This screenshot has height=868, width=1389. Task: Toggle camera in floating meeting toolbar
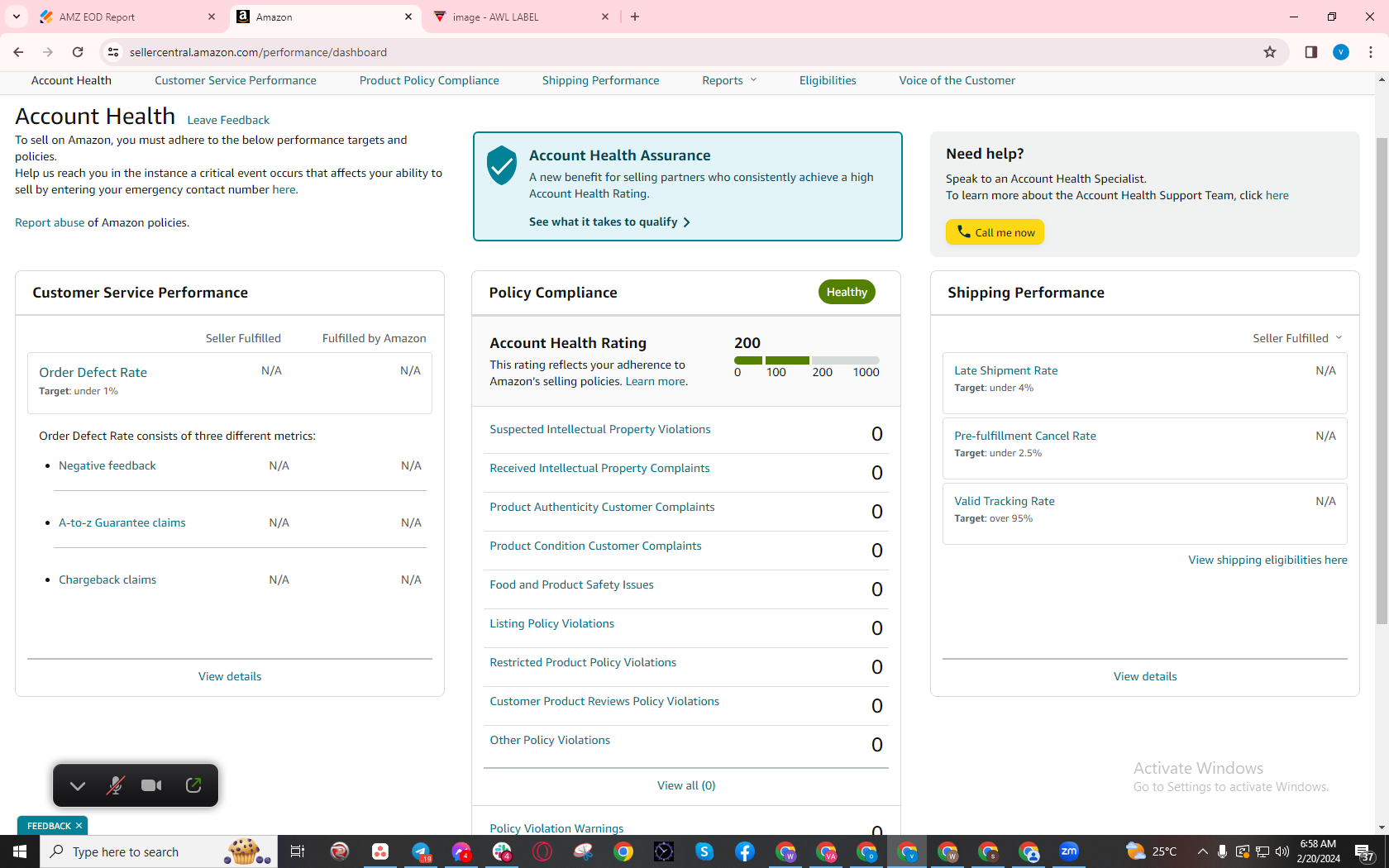pyautogui.click(x=151, y=785)
